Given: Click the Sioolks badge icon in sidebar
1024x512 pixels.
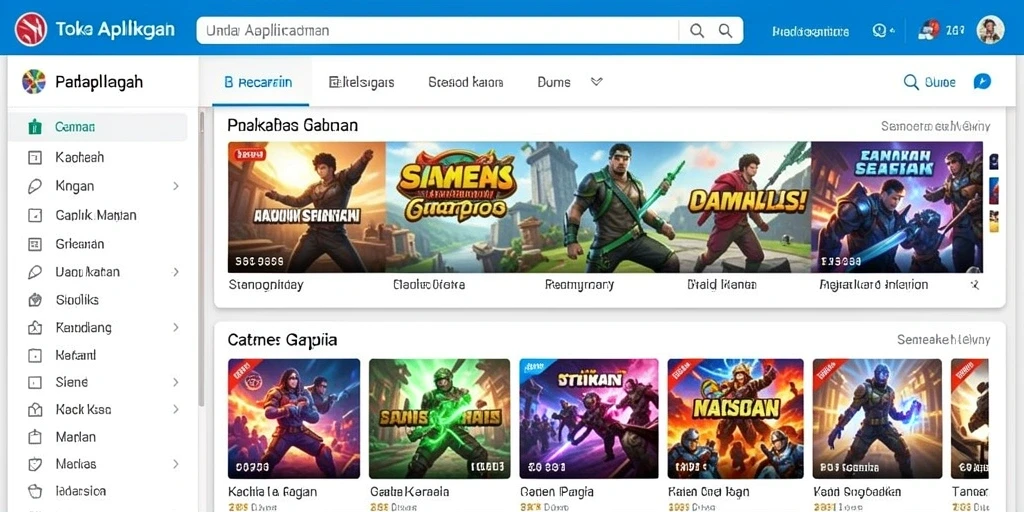Looking at the screenshot, I should [35, 300].
